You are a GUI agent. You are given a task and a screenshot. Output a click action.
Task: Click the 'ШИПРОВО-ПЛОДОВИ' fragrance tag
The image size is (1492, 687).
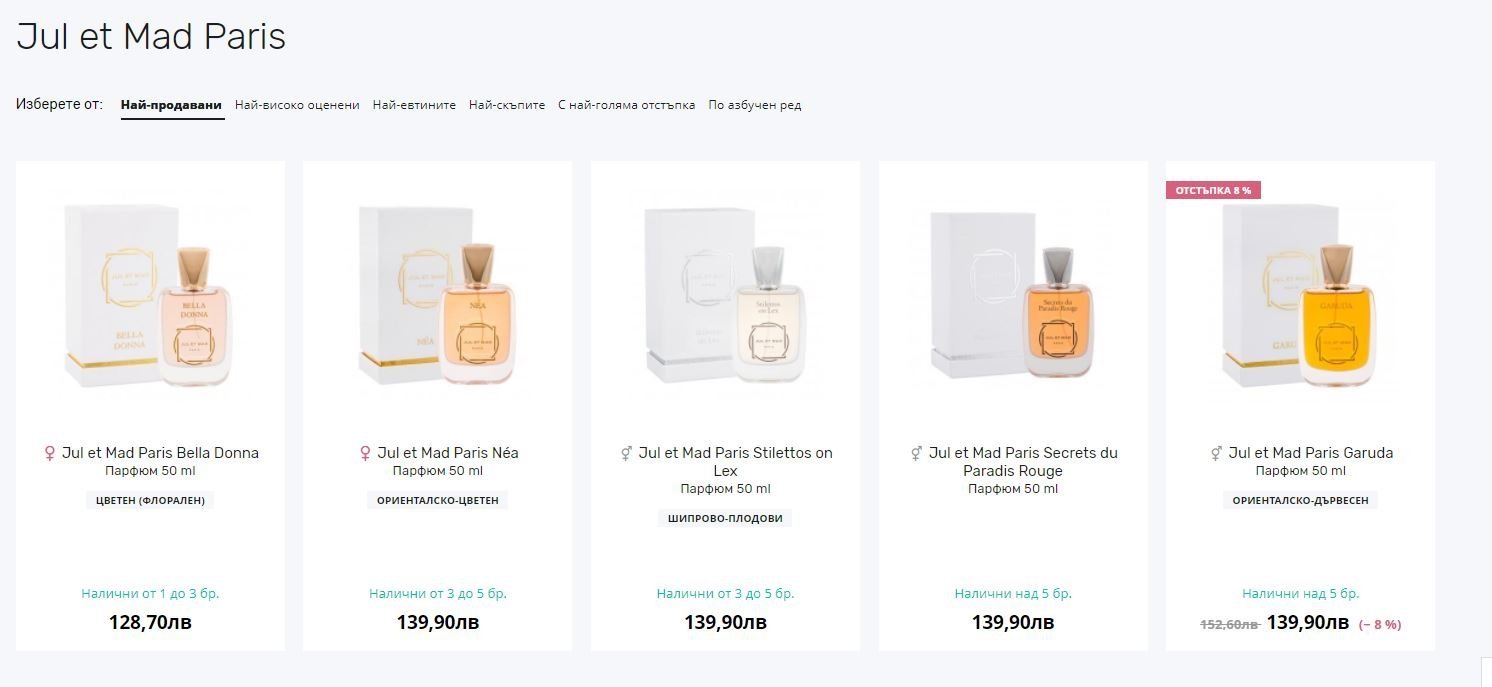point(725,518)
